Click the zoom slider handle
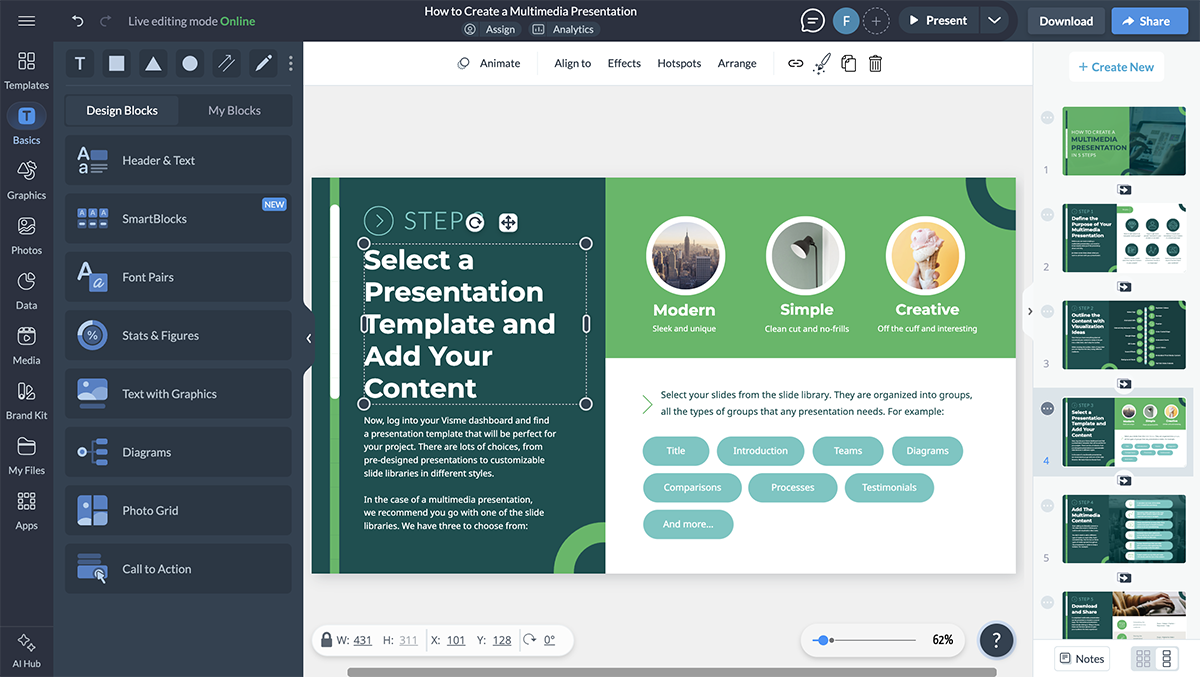Image resolution: width=1200 pixels, height=677 pixels. [822, 640]
